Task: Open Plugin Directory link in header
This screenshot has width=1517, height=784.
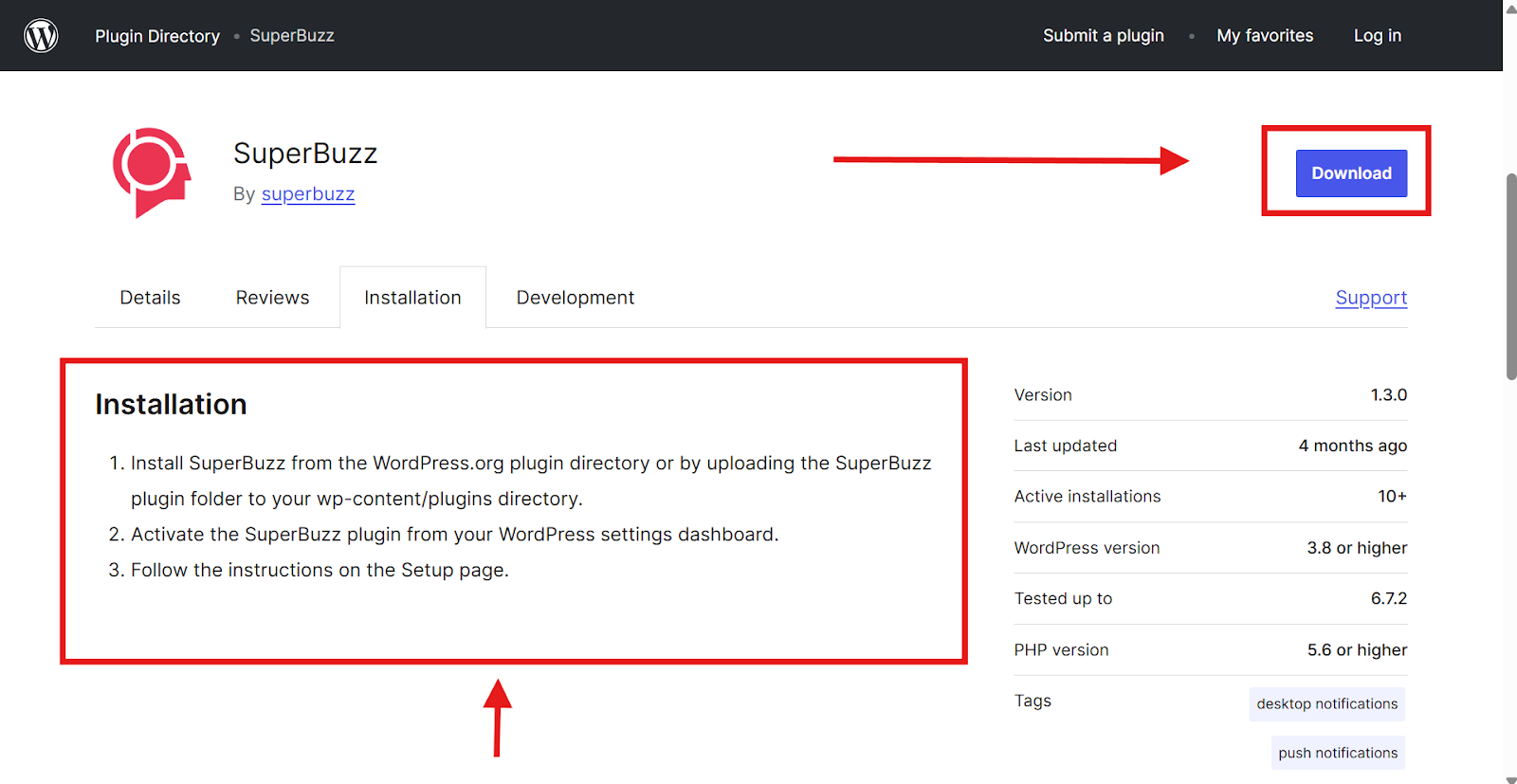Action: pos(157,36)
